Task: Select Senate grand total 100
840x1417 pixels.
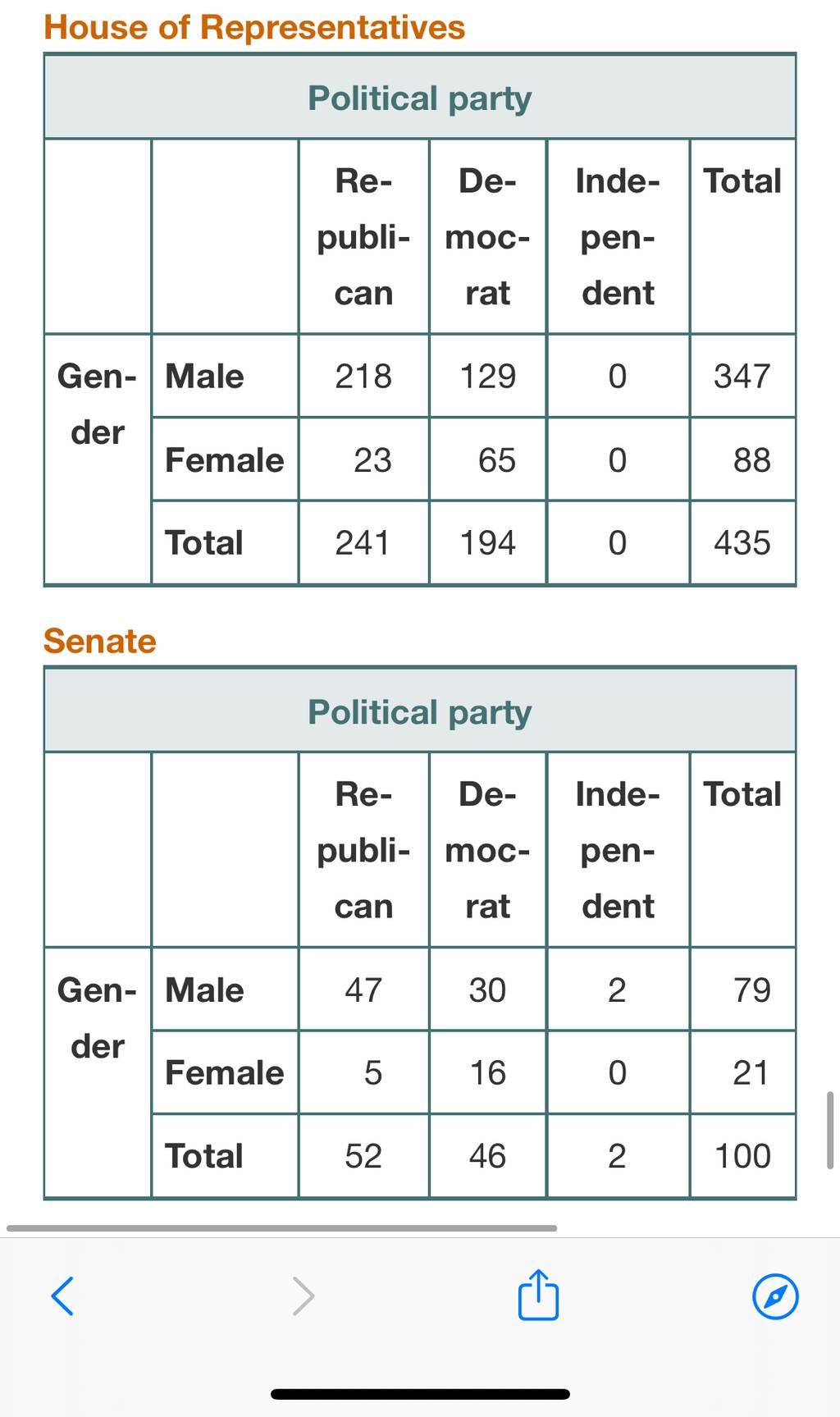Action: point(742,1156)
